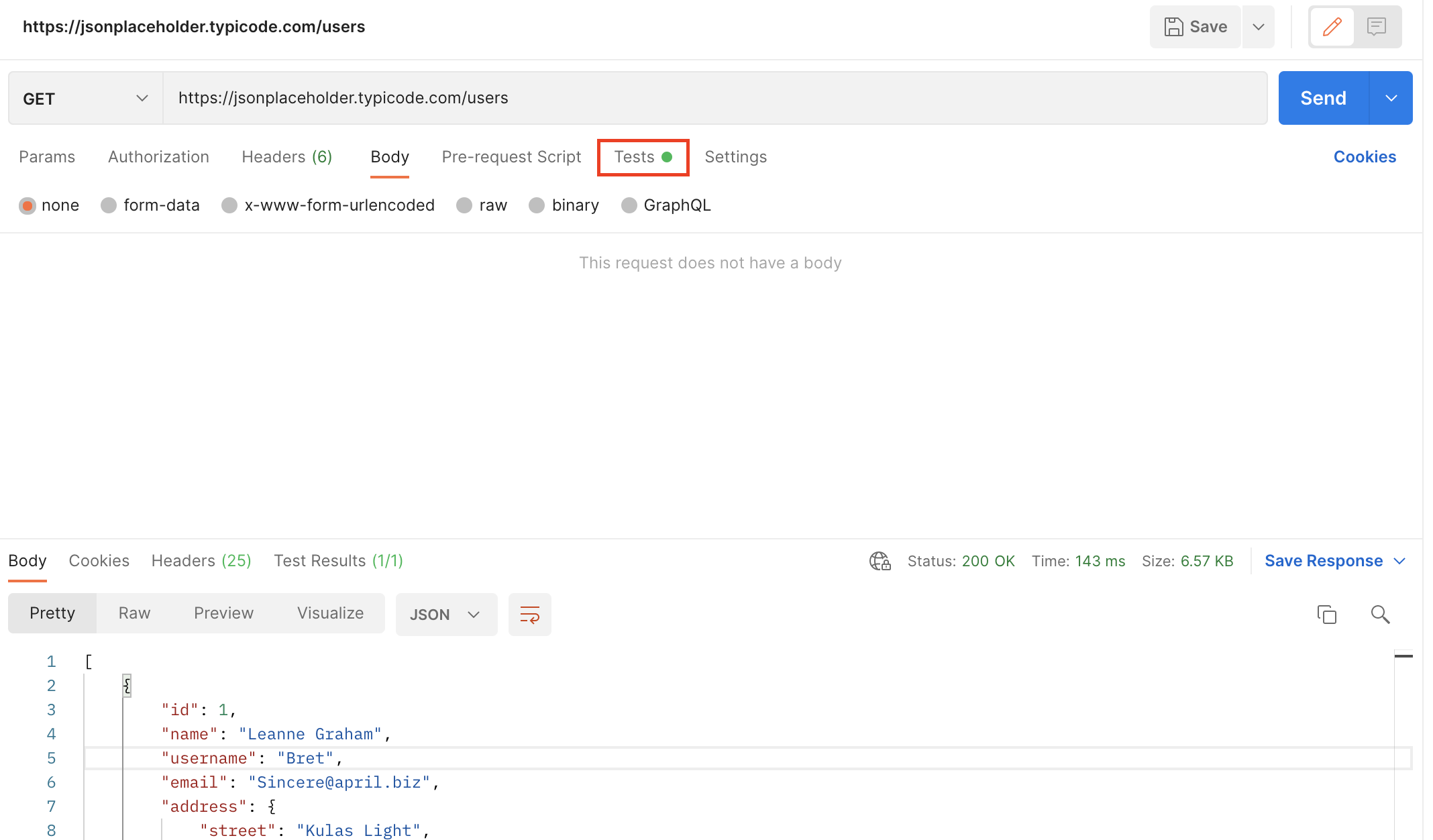Image resolution: width=1433 pixels, height=840 pixels.
Task: Open the Authorization tab
Action: coord(158,157)
